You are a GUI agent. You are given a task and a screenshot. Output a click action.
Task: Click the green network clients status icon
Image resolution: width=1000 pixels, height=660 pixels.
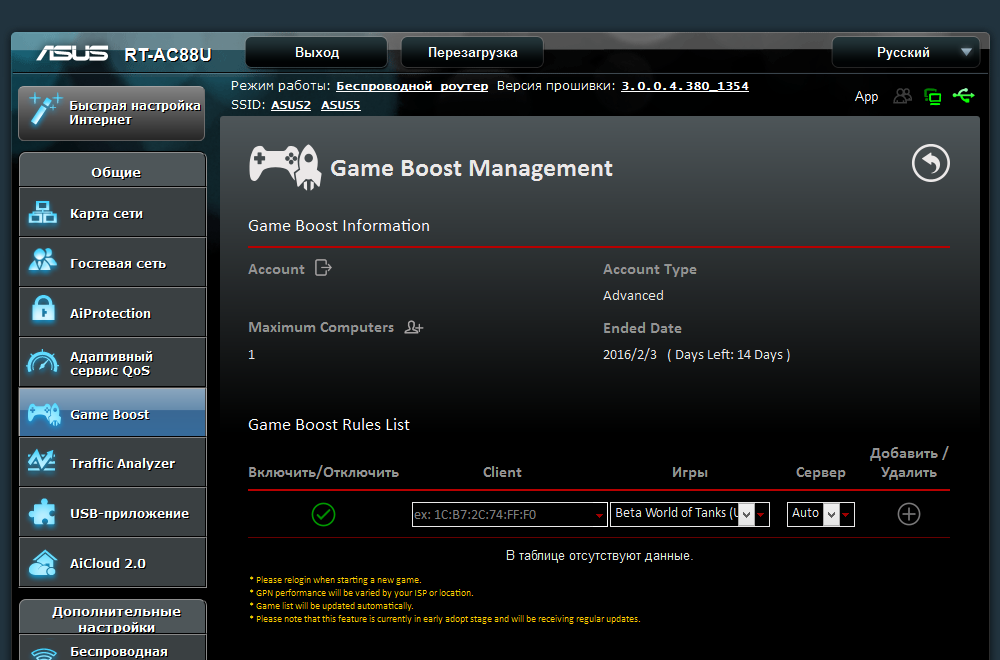pos(932,97)
